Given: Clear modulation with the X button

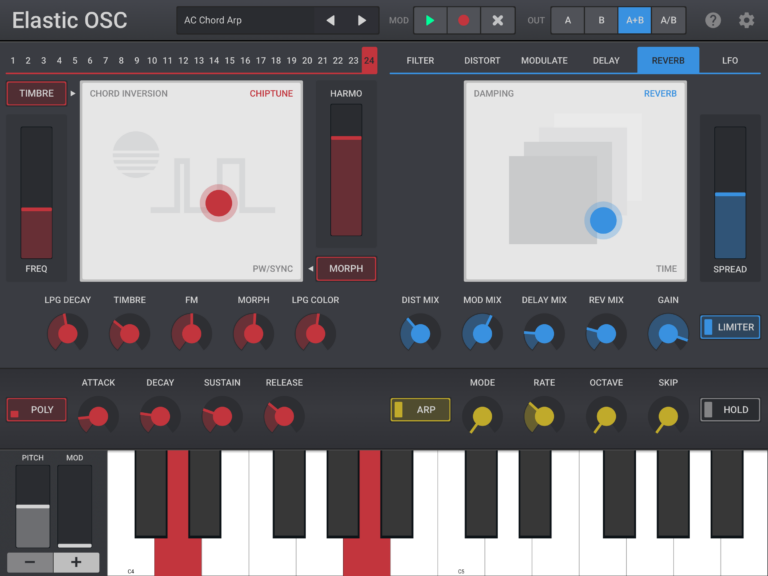Looking at the screenshot, I should pyautogui.click(x=498, y=20).
